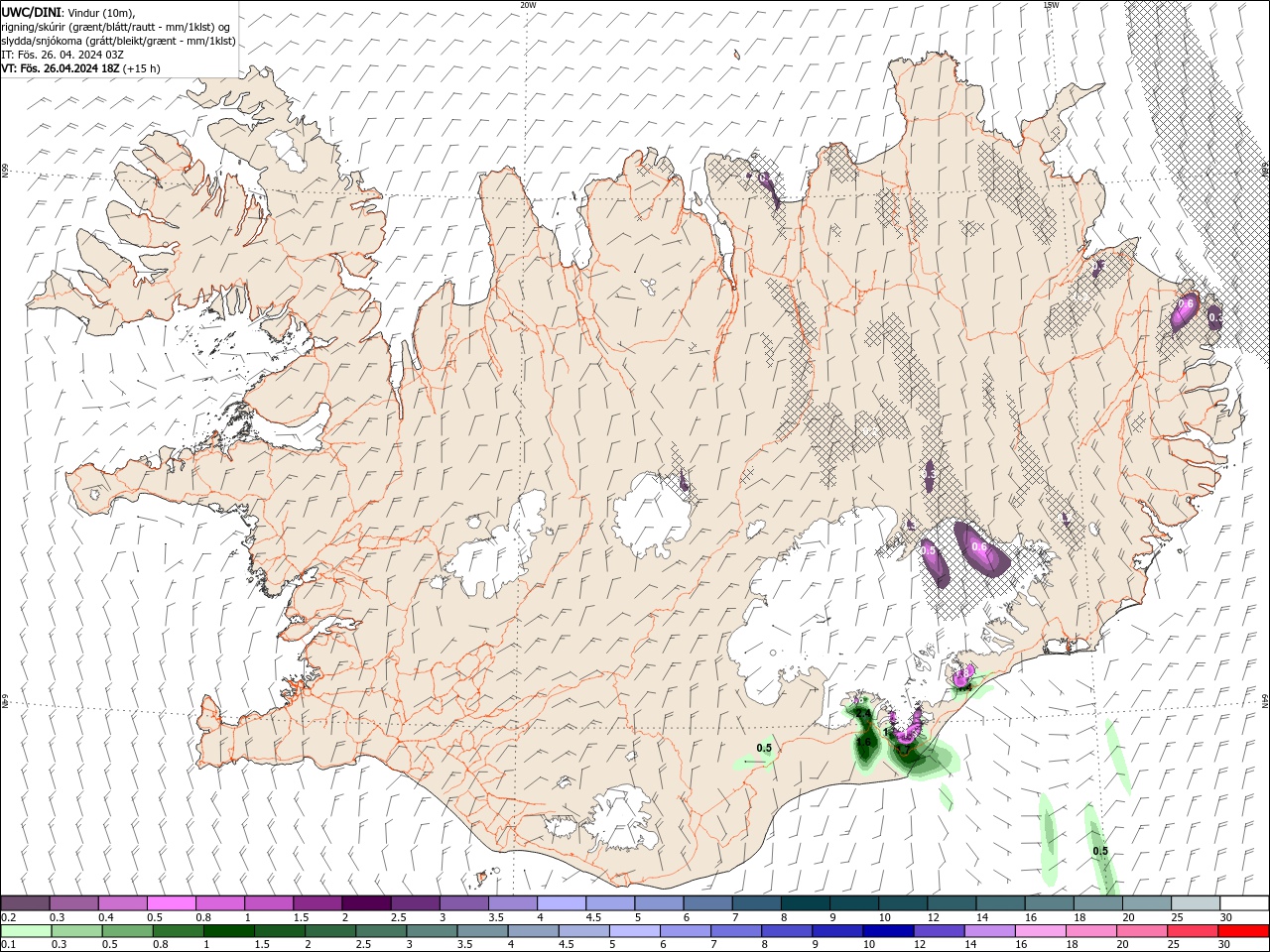The width and height of the screenshot is (1270, 952).
Task: Pick the purple snow swatch between 1.5 and 2
Action: 317,902
